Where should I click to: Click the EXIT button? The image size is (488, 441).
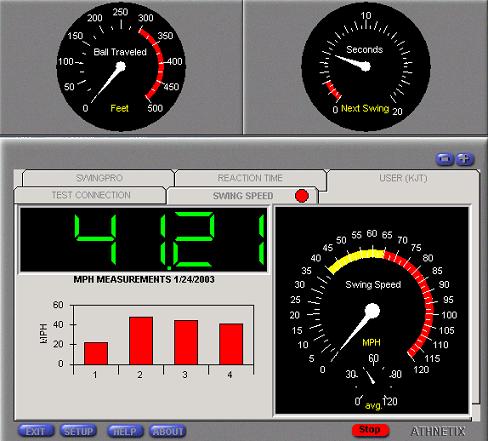pyautogui.click(x=36, y=431)
